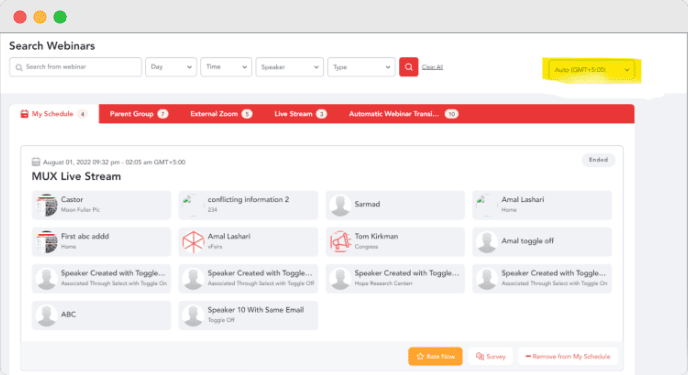Open the Time filter dropdown

[x=226, y=67]
